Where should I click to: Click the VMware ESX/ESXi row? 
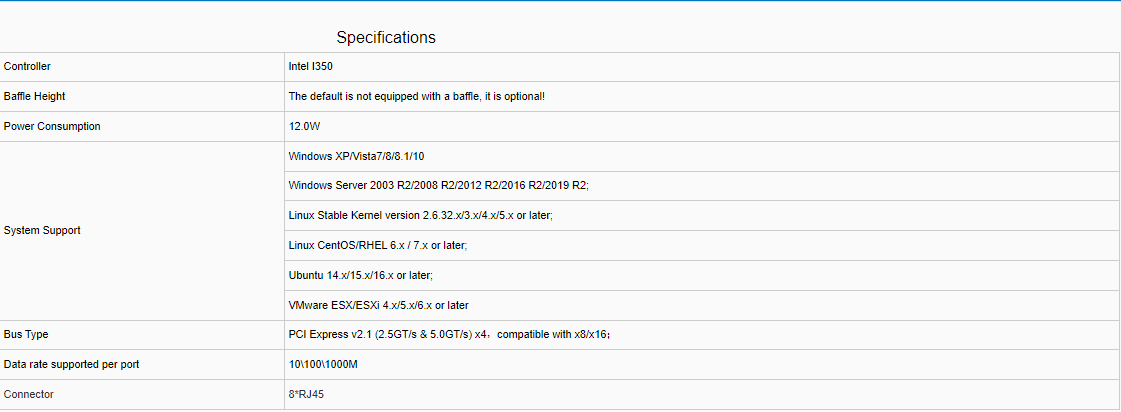378,305
